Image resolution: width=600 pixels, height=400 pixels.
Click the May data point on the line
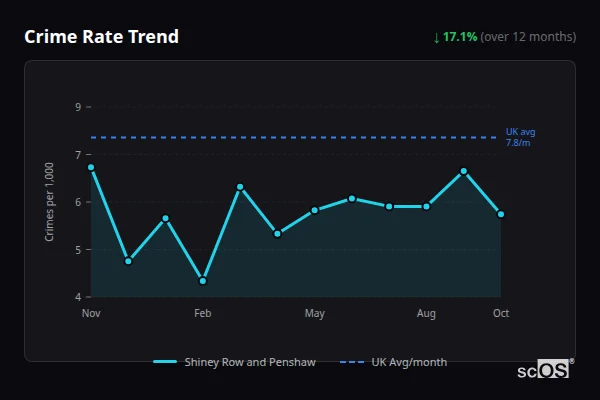(315, 210)
